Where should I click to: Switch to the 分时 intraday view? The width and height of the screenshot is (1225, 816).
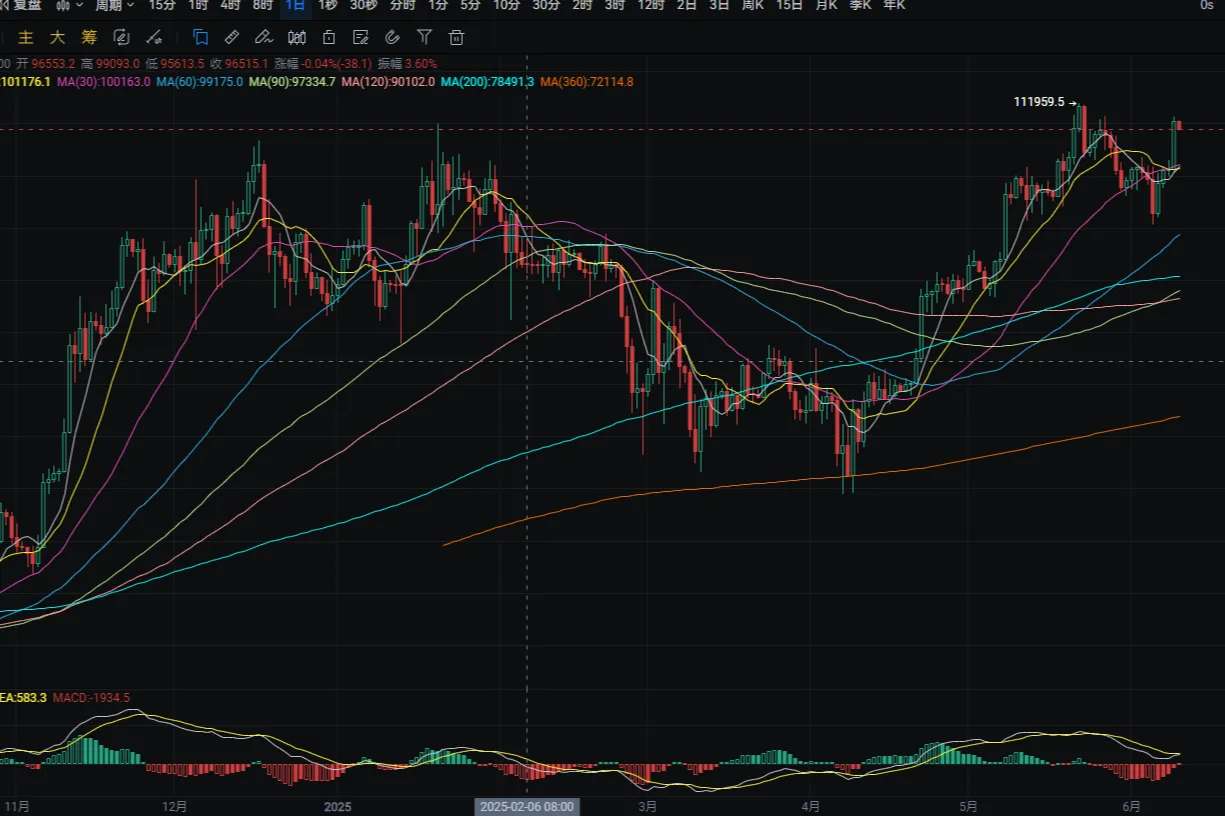pos(402,5)
